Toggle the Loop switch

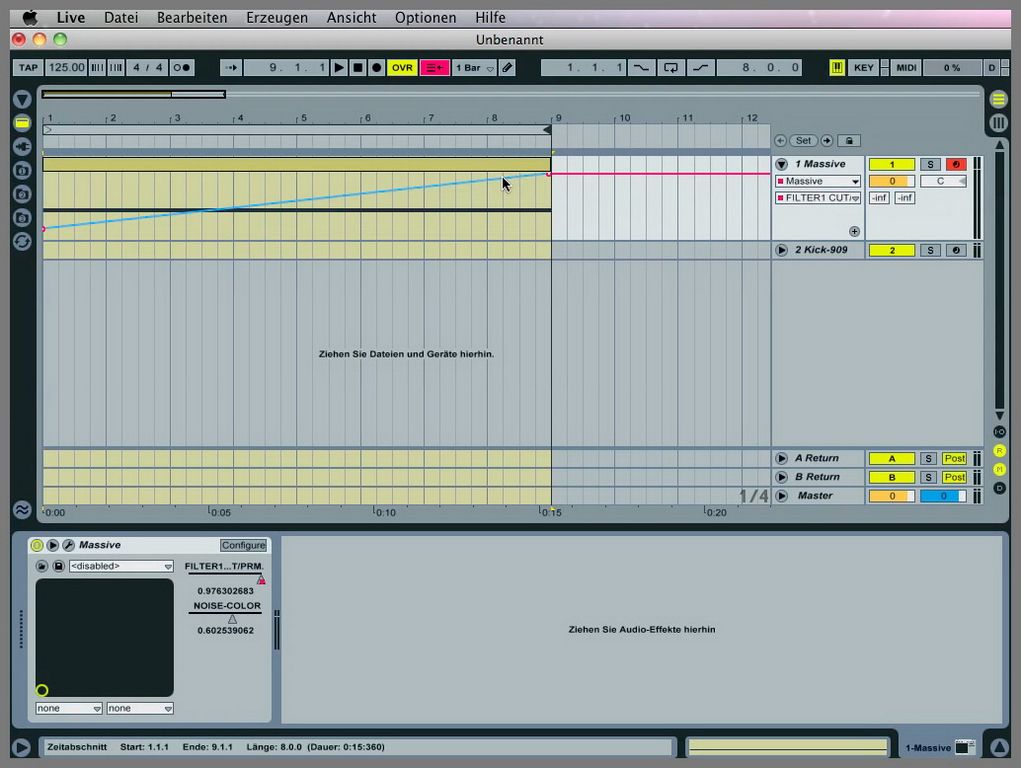[671, 67]
